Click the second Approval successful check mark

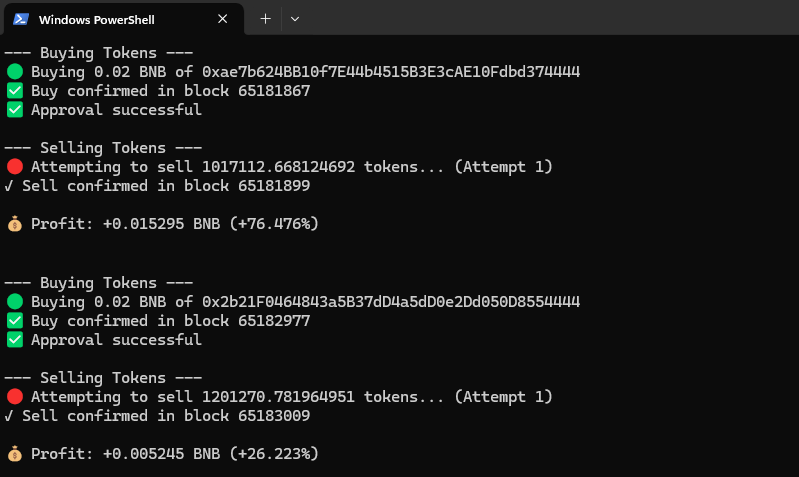[15, 340]
